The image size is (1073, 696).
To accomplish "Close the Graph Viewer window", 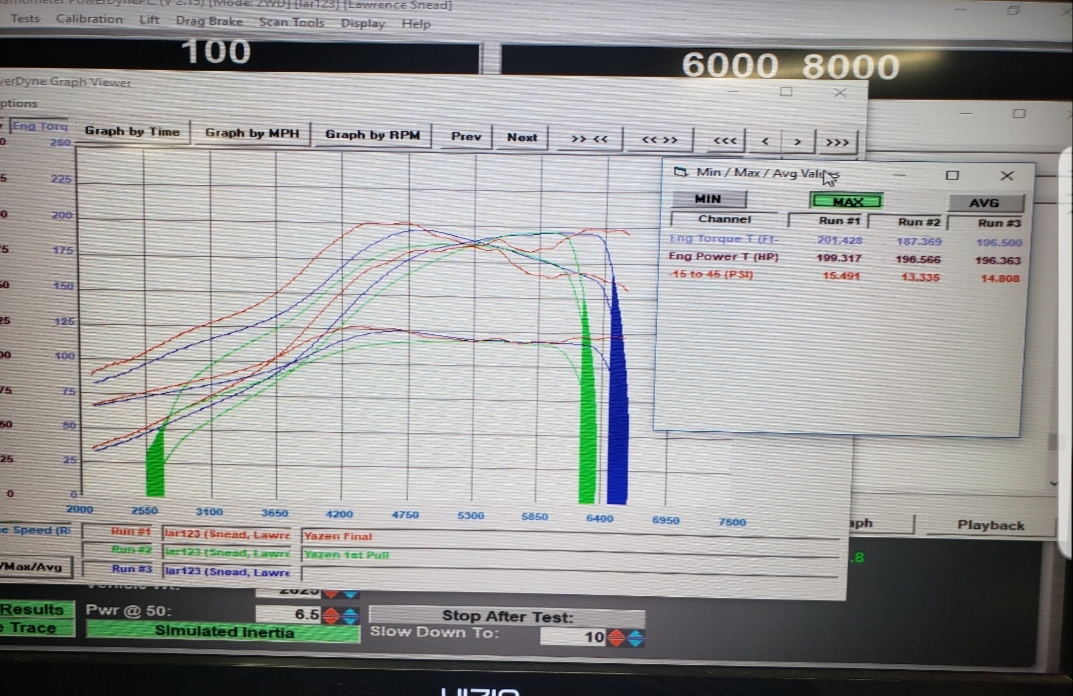I will click(840, 92).
